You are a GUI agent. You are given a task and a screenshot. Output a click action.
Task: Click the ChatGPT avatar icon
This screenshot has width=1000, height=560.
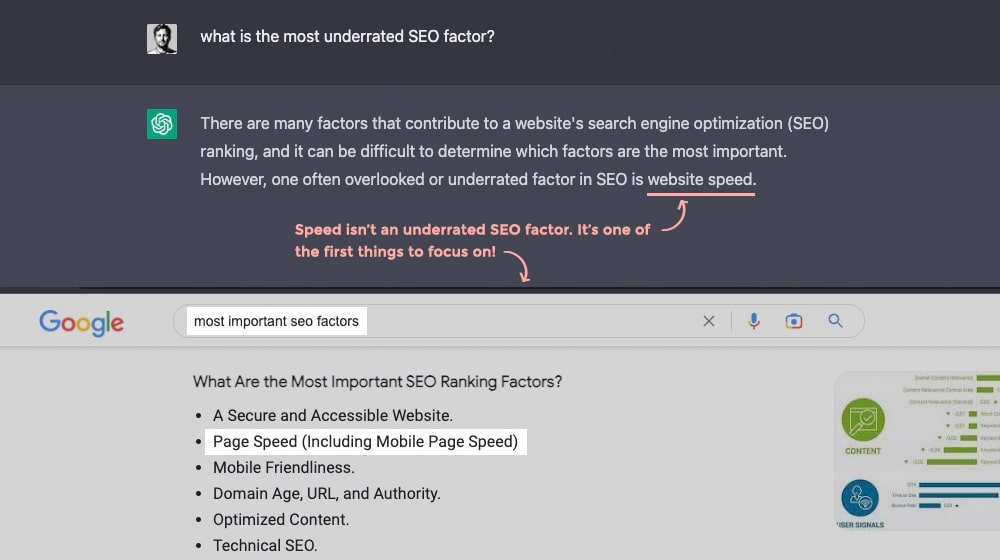(x=162, y=124)
